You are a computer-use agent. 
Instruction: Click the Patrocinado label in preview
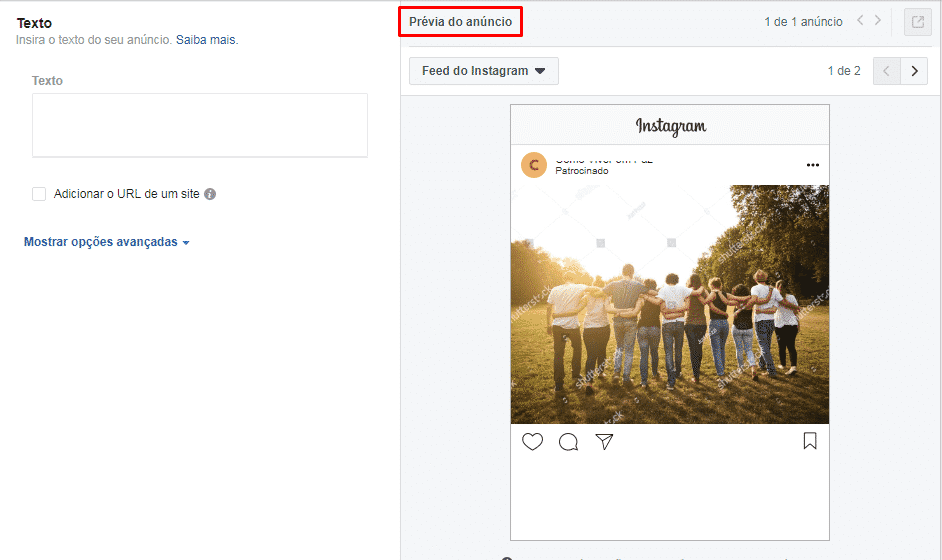[582, 171]
